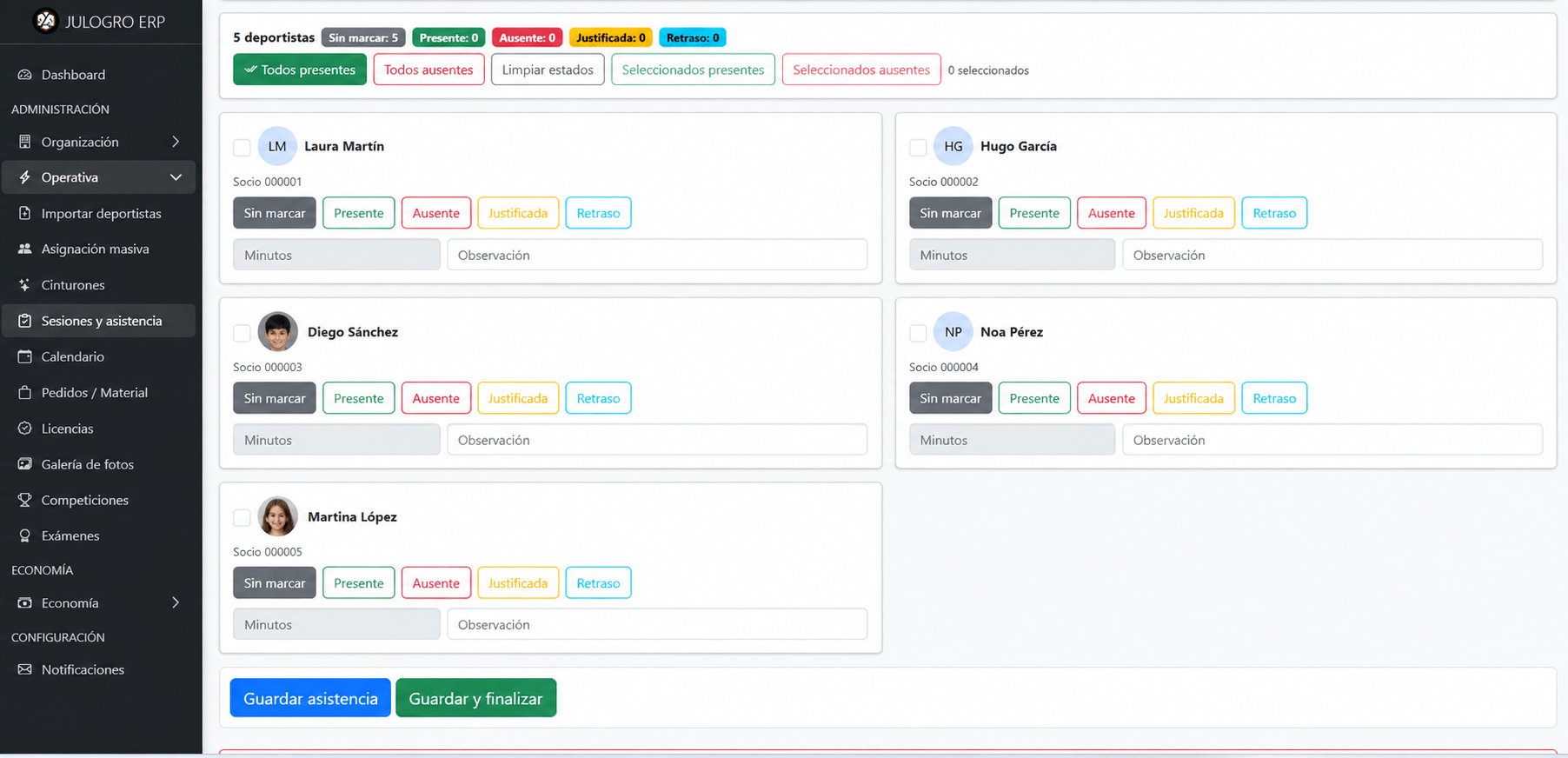Go to Licencias in the sidebar
This screenshot has height=758, width=1568.
98,429
